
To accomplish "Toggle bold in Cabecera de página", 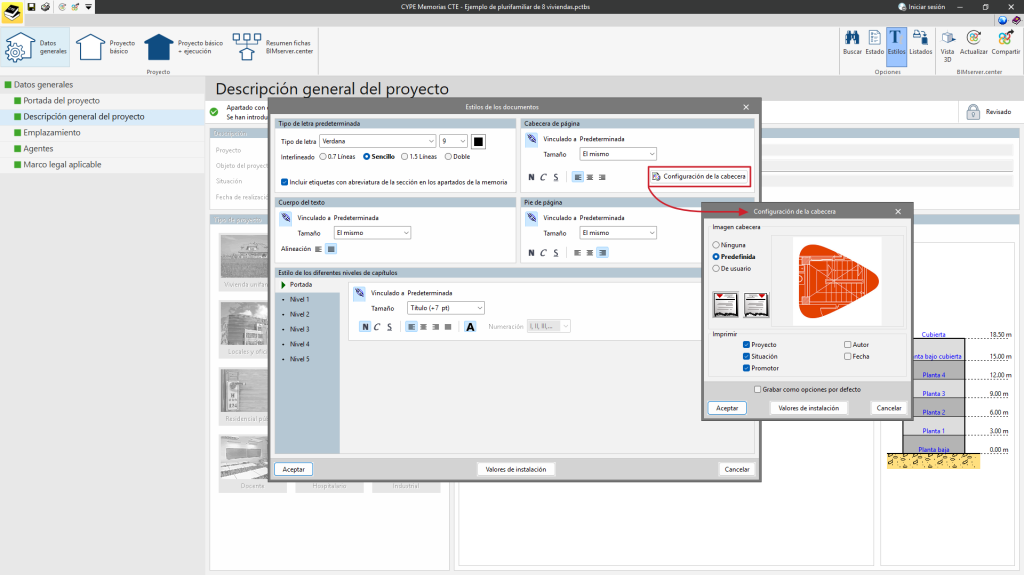I will 531,177.
